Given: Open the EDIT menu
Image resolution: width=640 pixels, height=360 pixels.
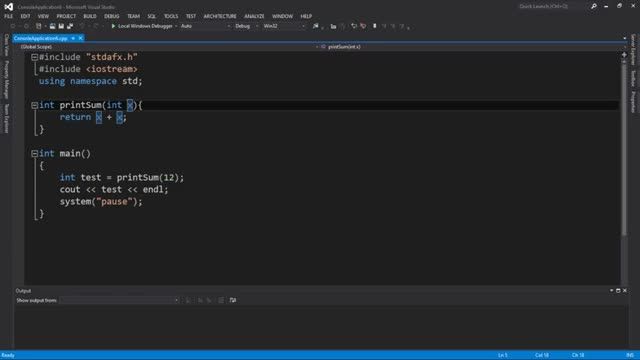Looking at the screenshot, I should click(25, 16).
